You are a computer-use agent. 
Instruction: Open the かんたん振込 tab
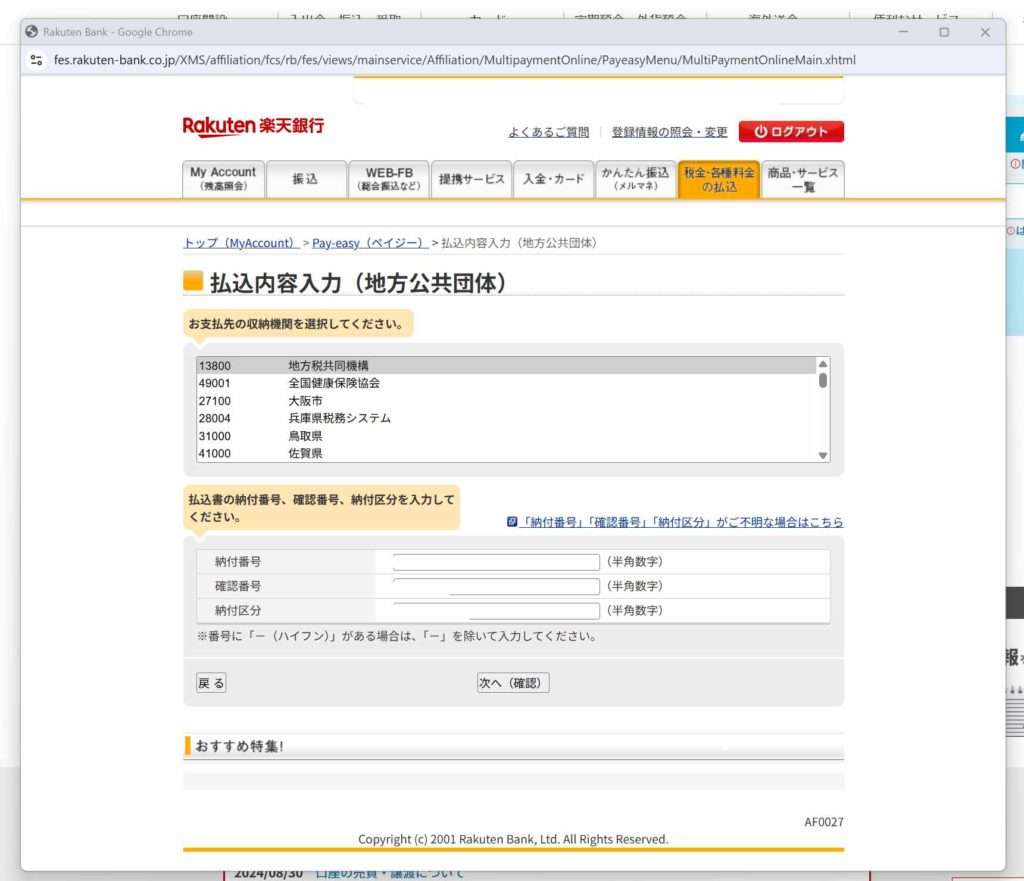coord(635,179)
